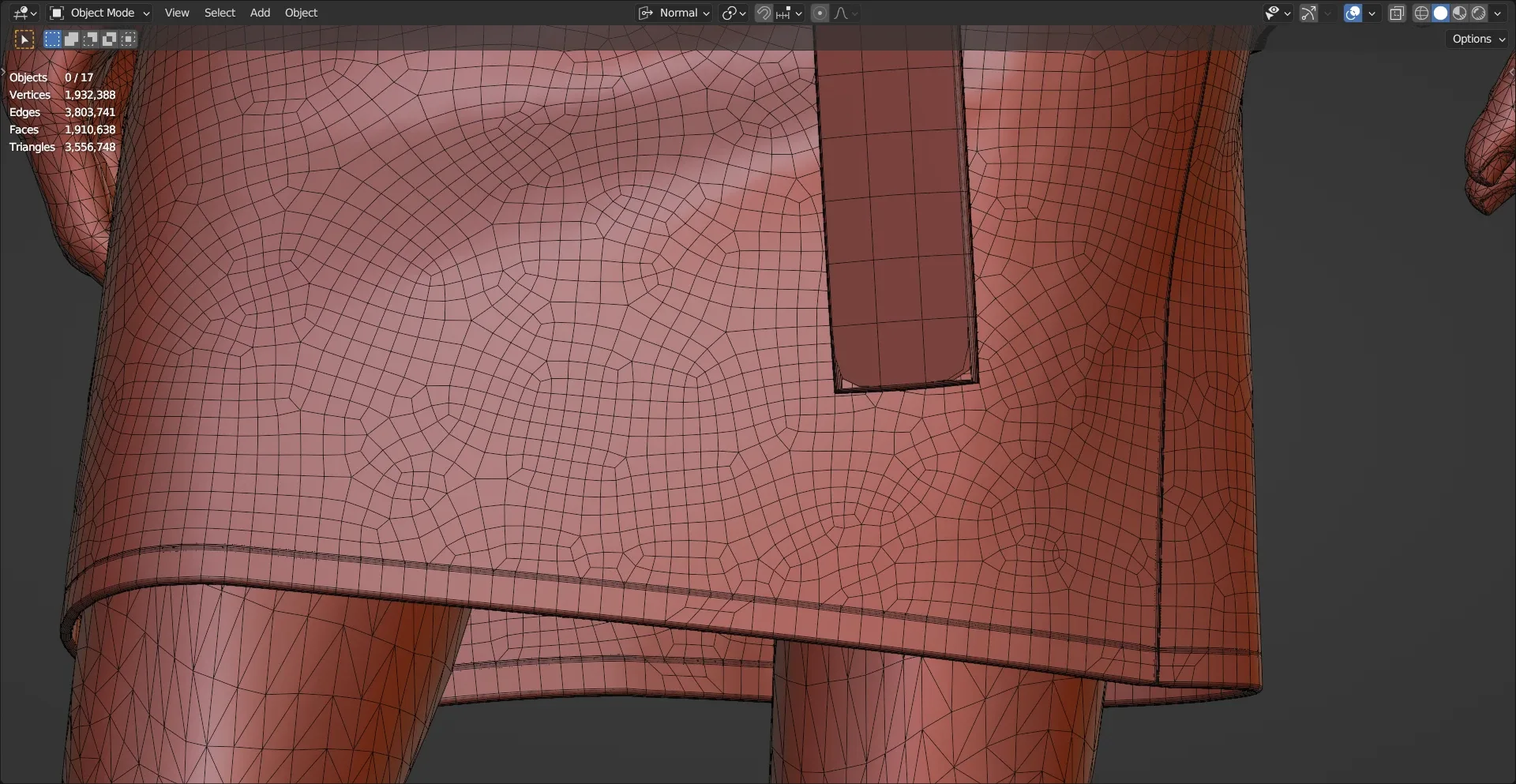Toggle X-Ray mode
This screenshot has width=1516, height=784.
[x=1397, y=13]
